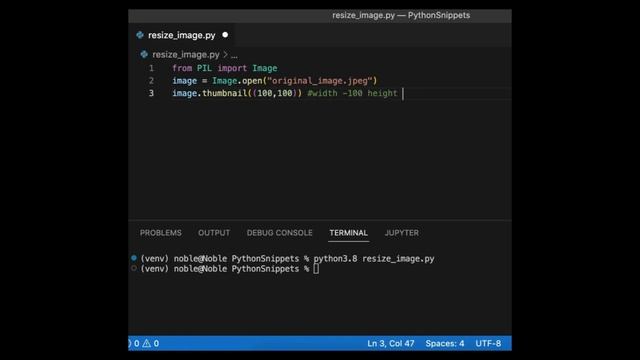This screenshot has height=360, width=640.
Task: Open the DEBUG CONSOLE tab
Action: pyautogui.click(x=280, y=233)
